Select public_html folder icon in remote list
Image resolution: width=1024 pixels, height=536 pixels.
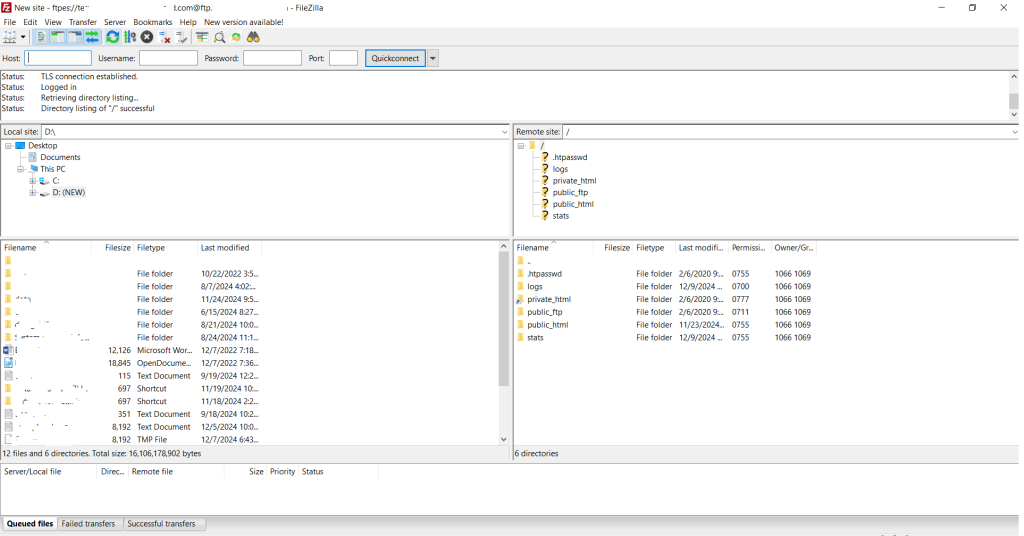[x=520, y=325]
